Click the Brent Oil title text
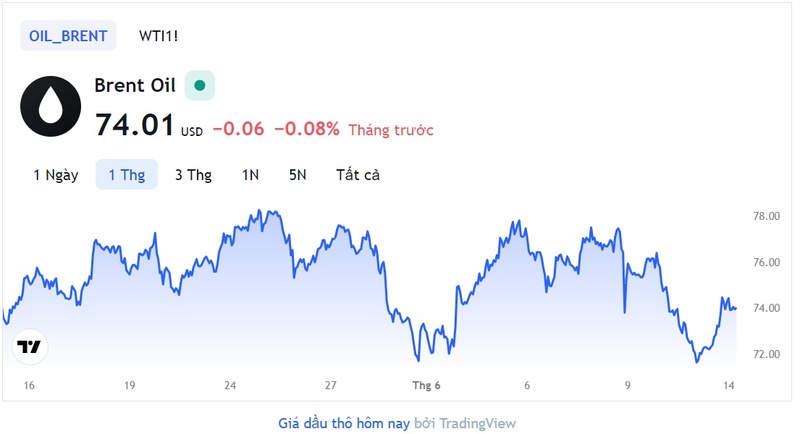The height and width of the screenshot is (434, 800). (135, 85)
